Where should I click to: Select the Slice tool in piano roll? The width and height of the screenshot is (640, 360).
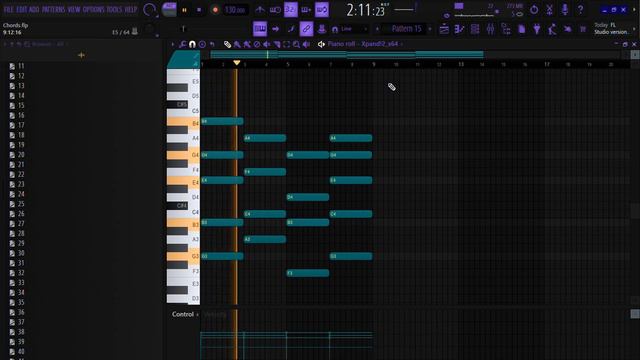click(x=277, y=44)
